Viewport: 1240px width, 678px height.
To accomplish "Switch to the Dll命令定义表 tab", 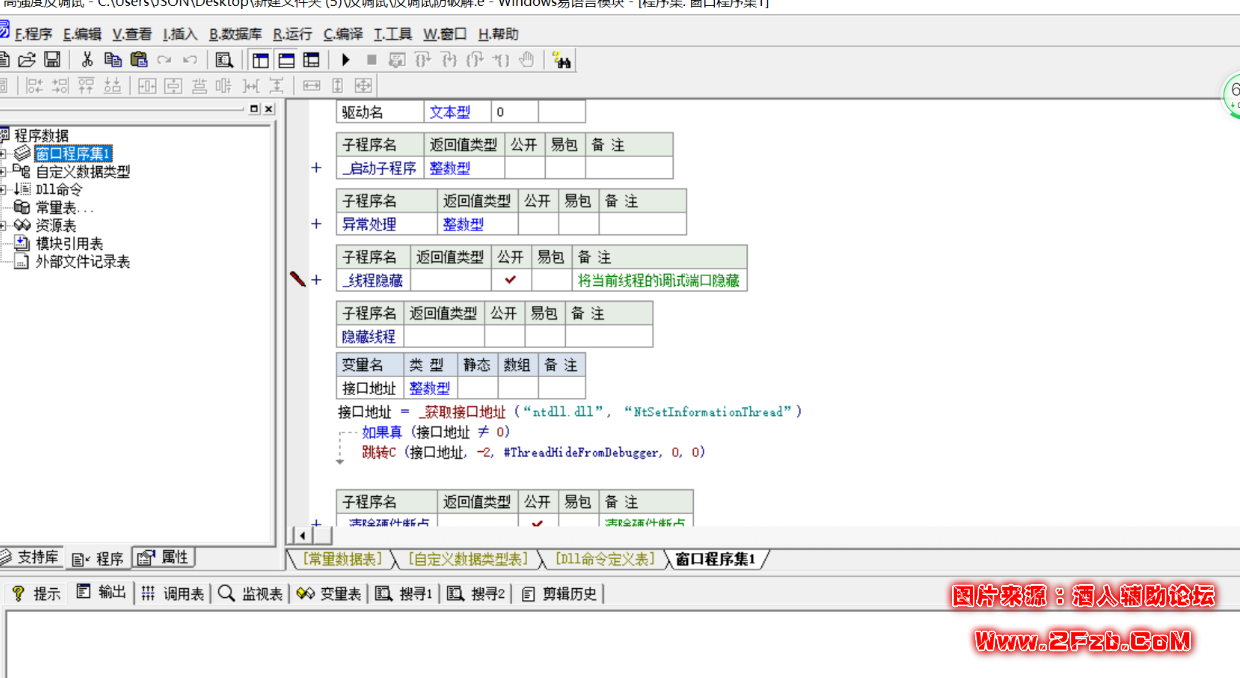I will pos(605,559).
